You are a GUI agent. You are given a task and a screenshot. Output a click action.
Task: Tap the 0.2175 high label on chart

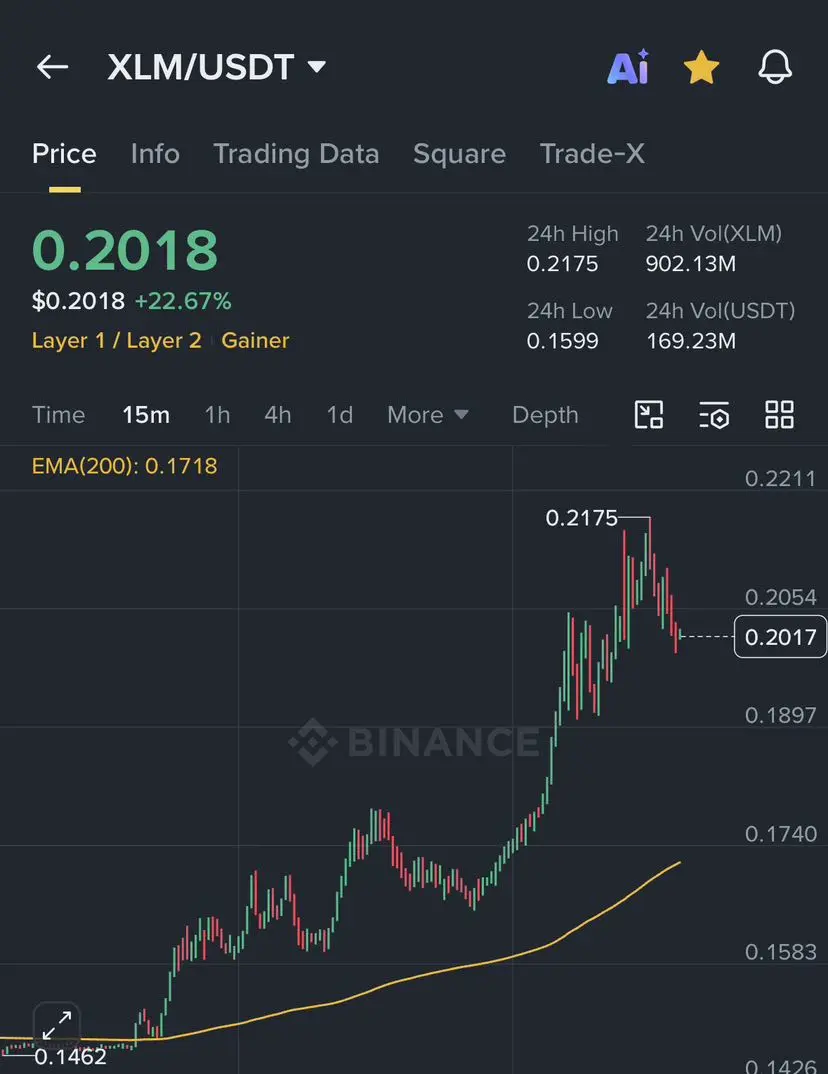click(581, 518)
